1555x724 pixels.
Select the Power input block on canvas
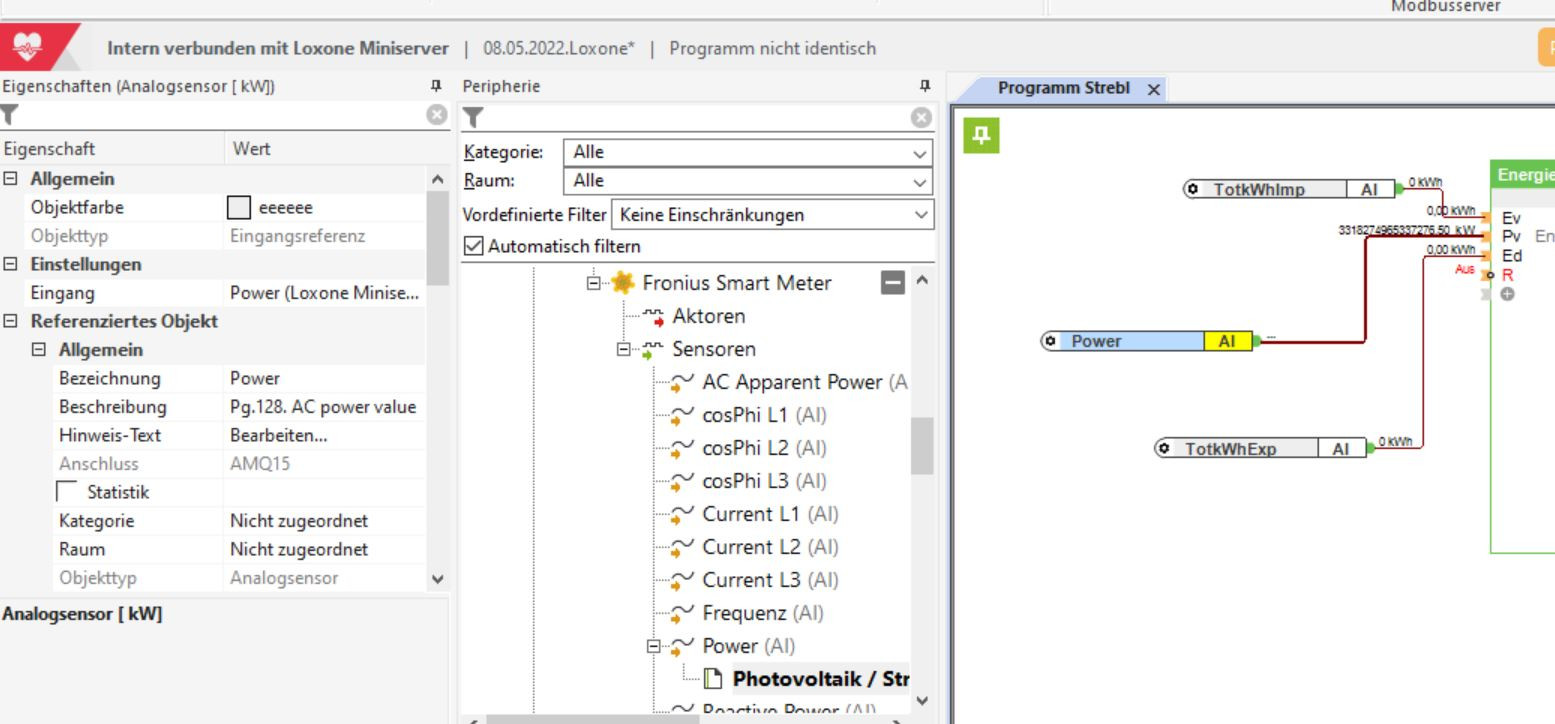coord(1147,341)
